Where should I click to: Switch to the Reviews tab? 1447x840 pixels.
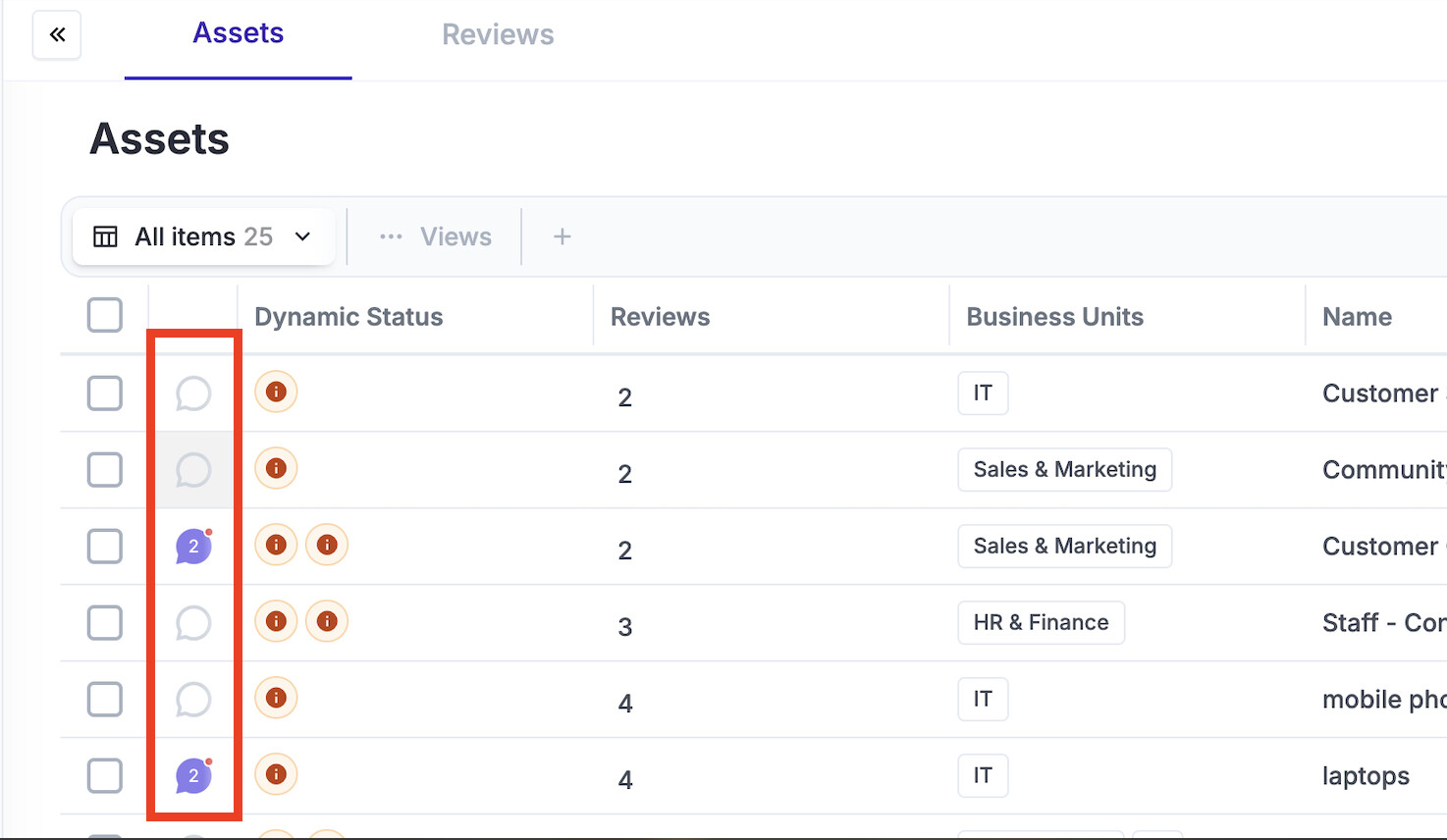498,35
